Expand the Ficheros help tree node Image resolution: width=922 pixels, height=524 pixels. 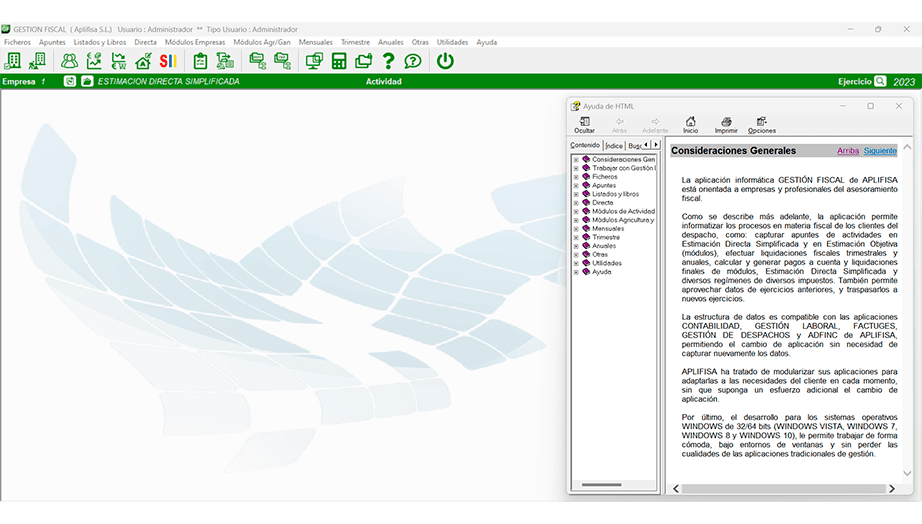[576, 176]
